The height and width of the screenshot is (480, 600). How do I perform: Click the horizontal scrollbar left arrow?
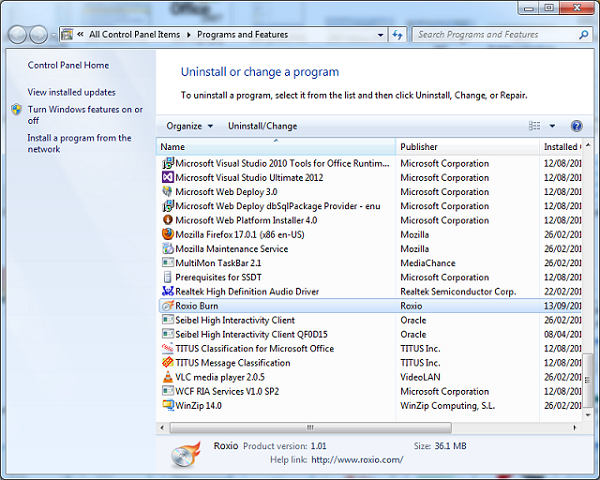[162, 428]
